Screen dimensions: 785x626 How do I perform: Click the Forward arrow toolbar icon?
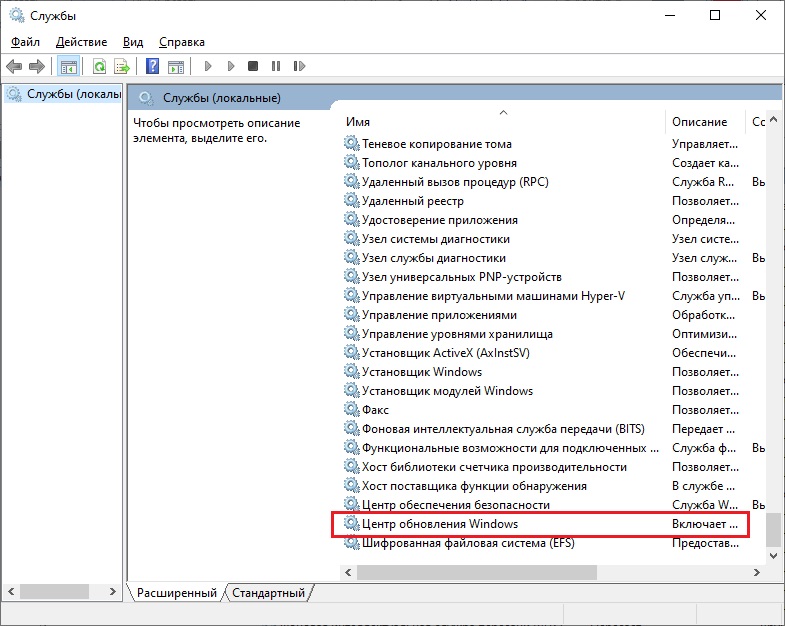tap(37, 66)
